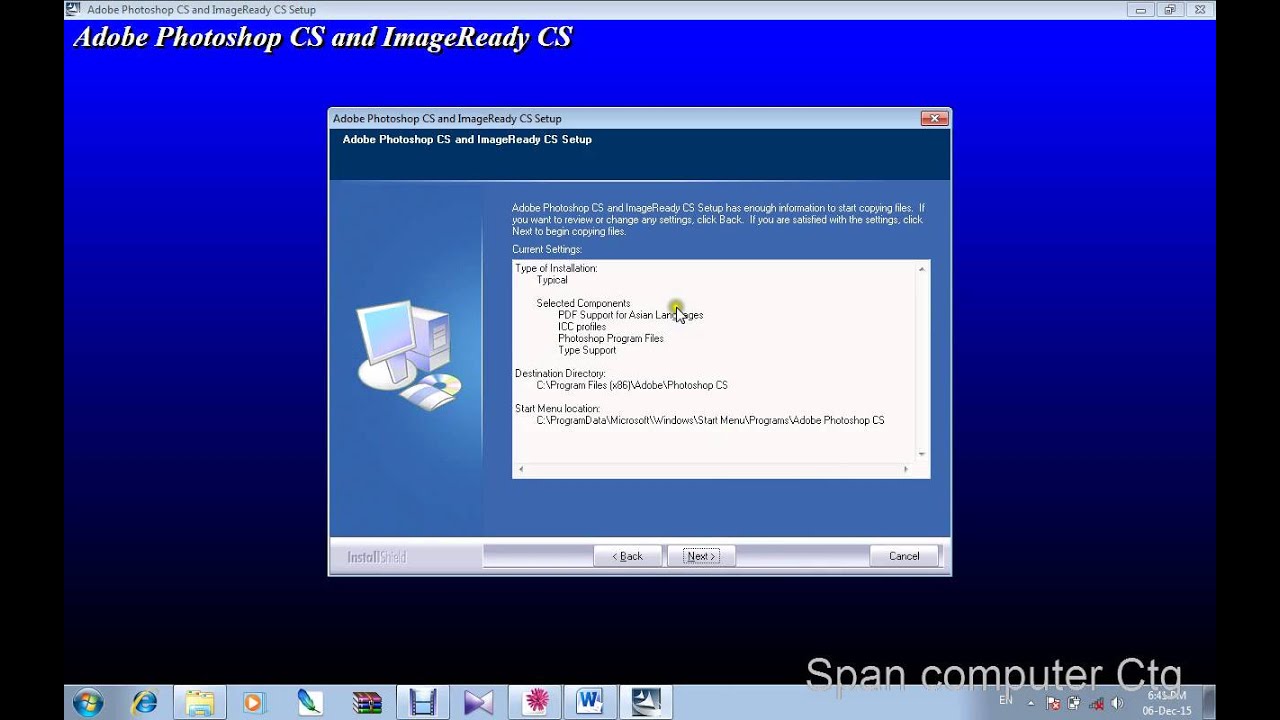Minimize the outer Adobe setup window
Screen dimensions: 1280x720
1143,9
